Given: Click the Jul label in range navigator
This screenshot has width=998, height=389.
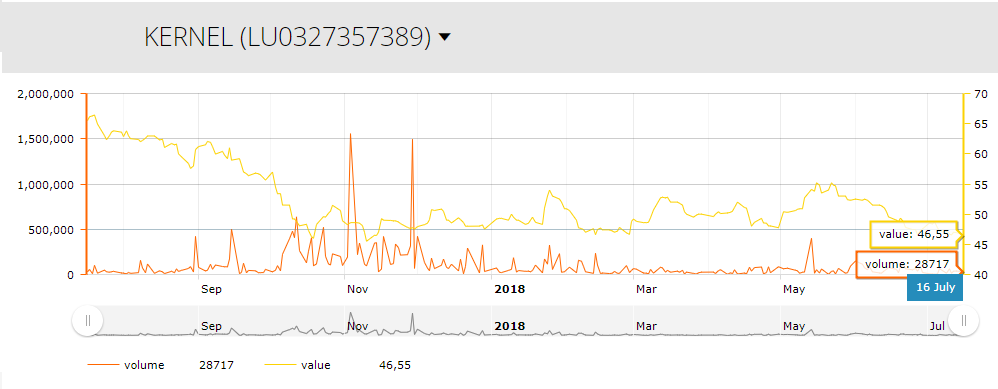Looking at the screenshot, I should pyautogui.click(x=938, y=326).
